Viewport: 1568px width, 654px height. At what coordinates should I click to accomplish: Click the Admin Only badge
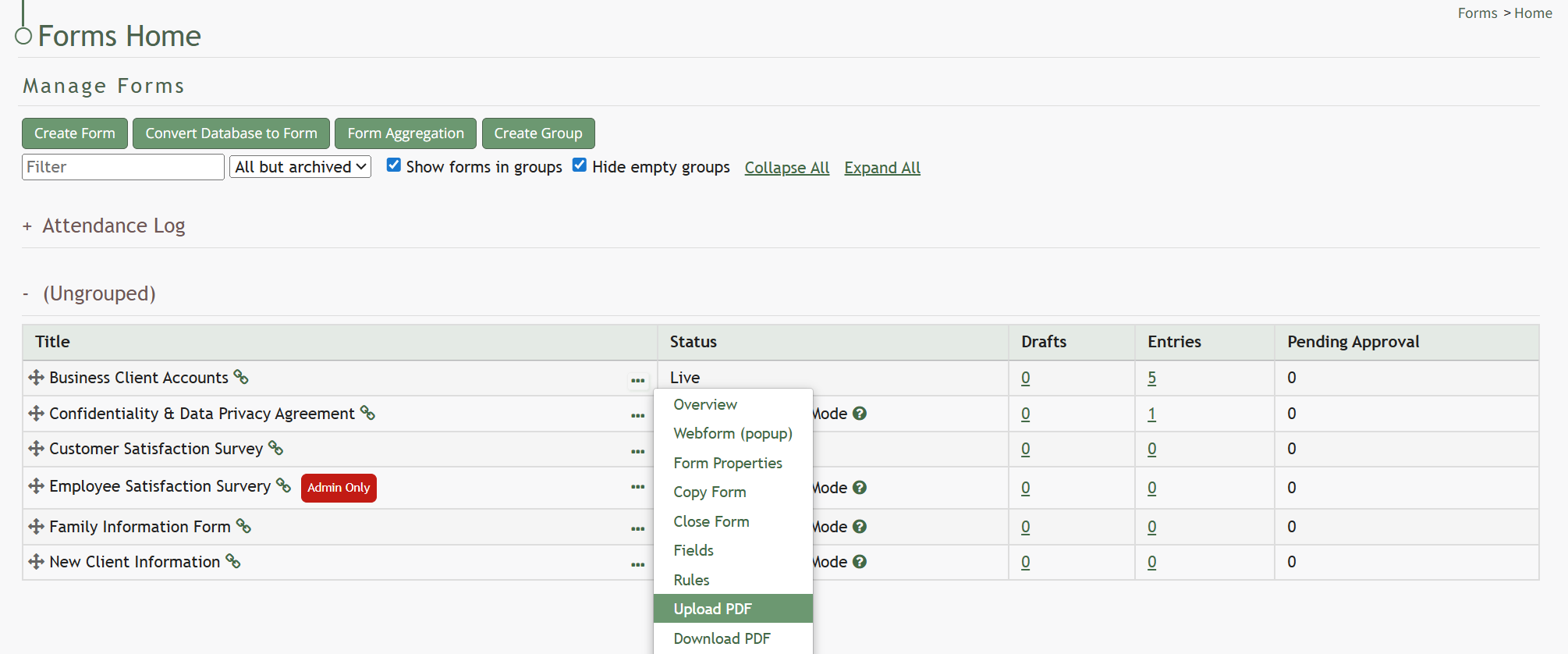[x=339, y=488]
